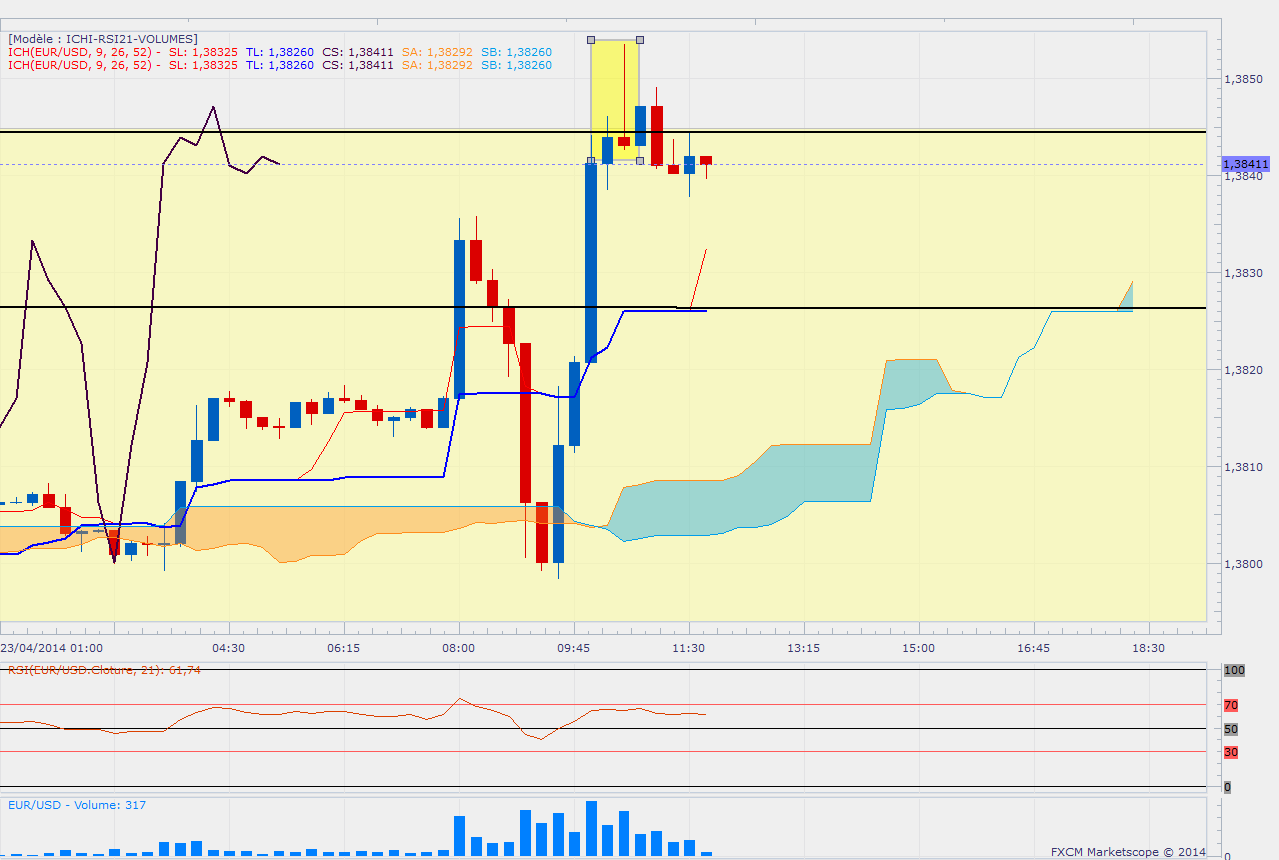Click the 16:45 time axis label
The image size is (1279, 860).
click(x=1033, y=648)
